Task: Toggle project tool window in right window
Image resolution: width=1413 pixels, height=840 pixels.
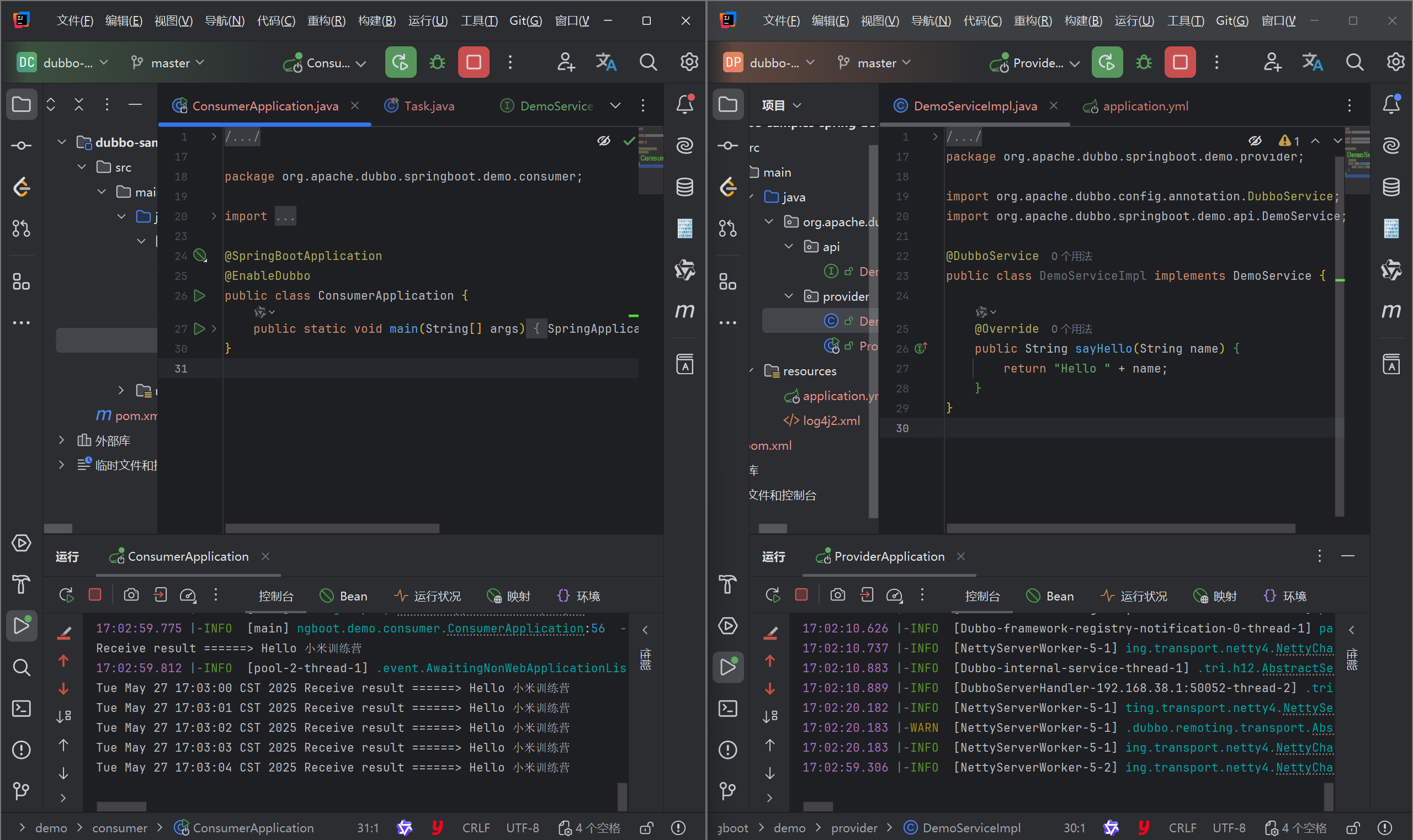Action: point(728,105)
